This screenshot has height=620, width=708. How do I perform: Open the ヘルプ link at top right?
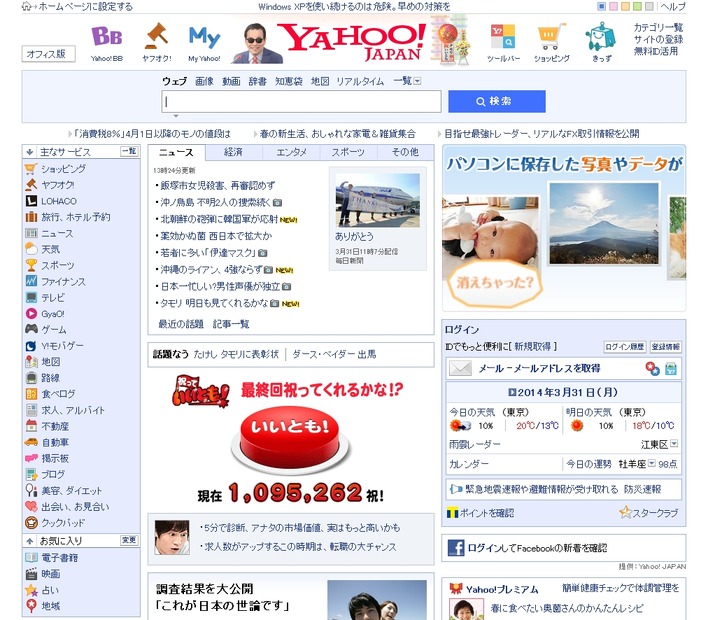tap(673, 6)
